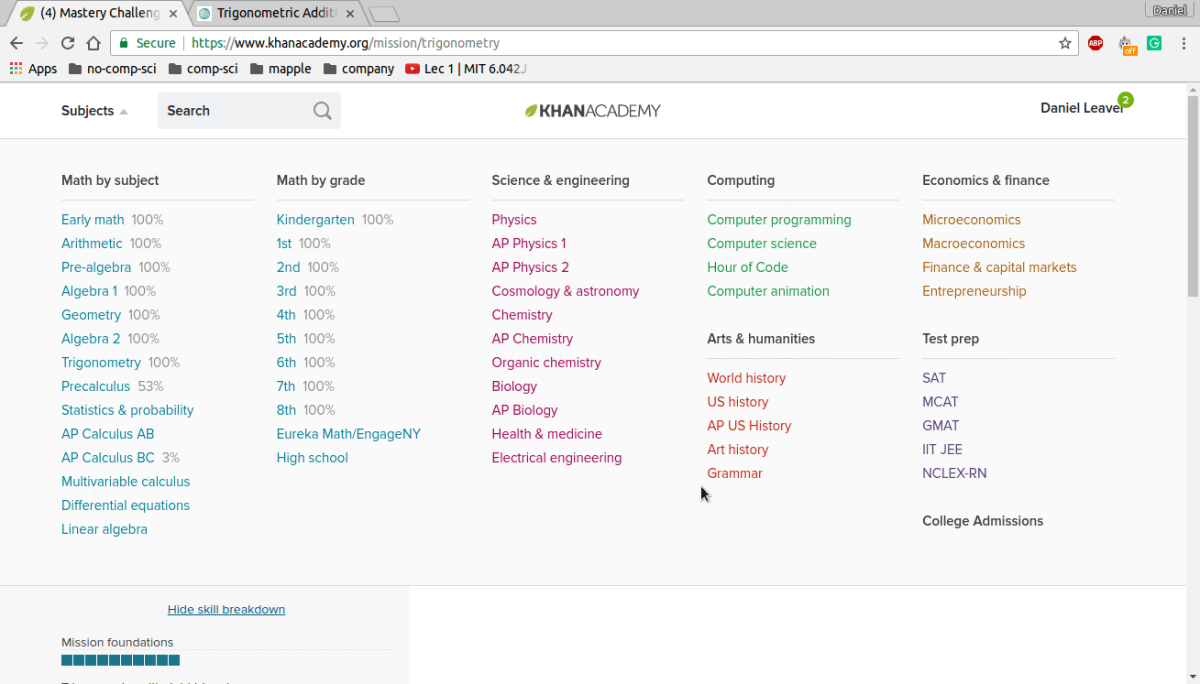The image size is (1200, 684).
Task: Bookmark this page with the star icon
Action: tap(1065, 43)
